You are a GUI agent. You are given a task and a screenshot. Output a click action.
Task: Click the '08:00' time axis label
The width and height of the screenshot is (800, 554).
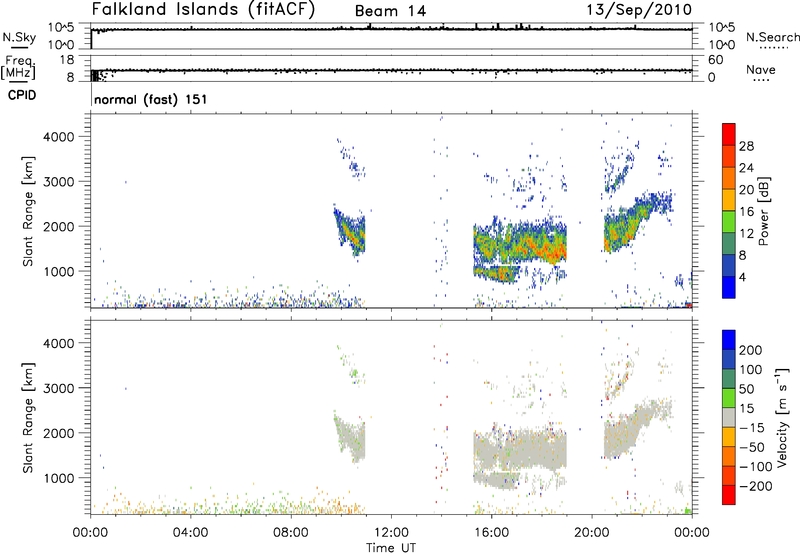point(291,533)
